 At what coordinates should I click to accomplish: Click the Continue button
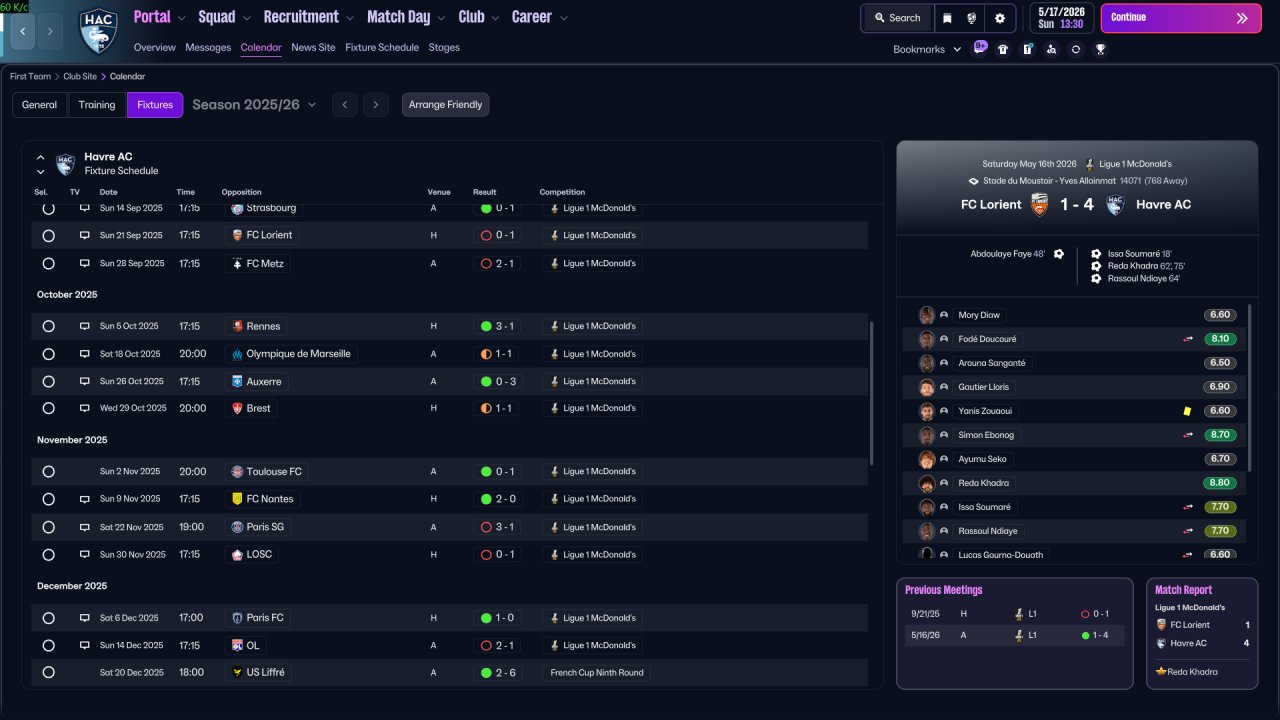(1181, 18)
